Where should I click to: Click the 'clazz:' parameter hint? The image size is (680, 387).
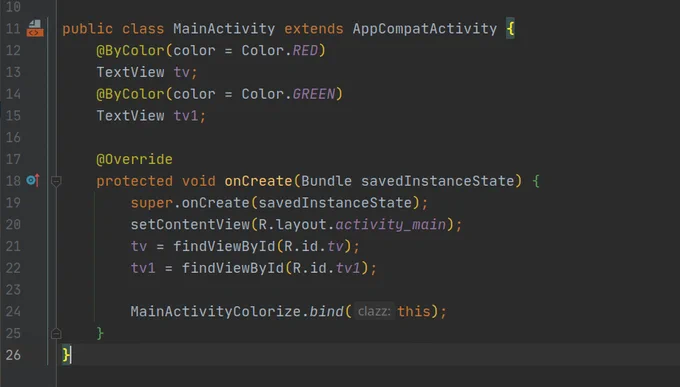click(374, 312)
